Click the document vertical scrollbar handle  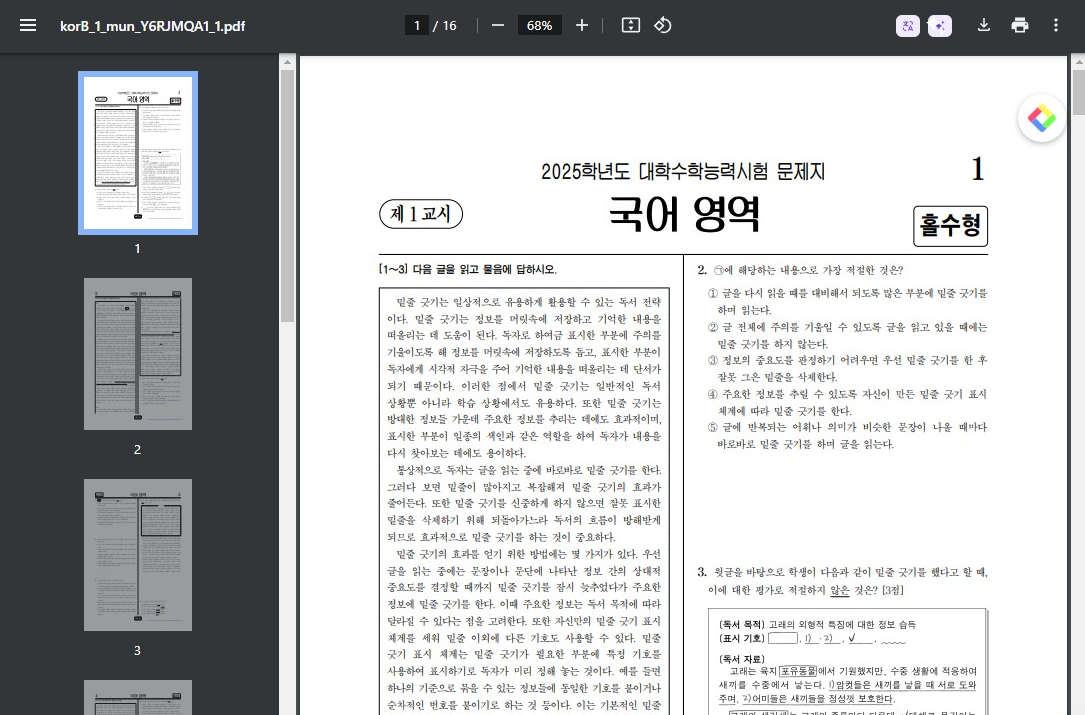coord(1078,91)
